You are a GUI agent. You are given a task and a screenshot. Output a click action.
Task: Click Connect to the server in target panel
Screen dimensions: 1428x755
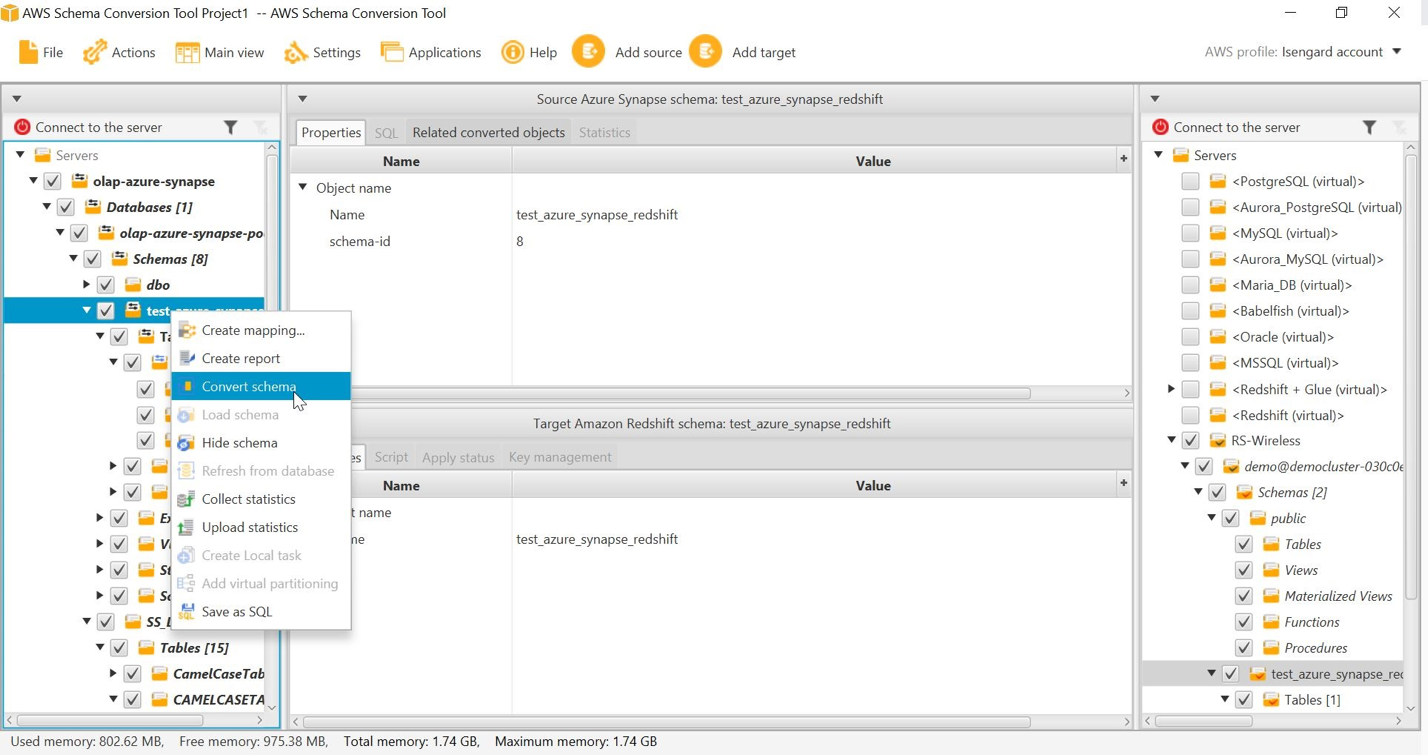[x=1237, y=127]
